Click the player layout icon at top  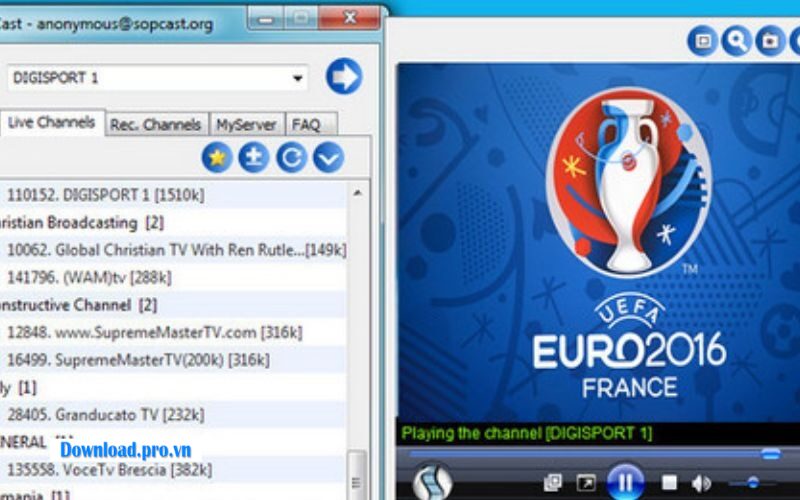pos(703,41)
